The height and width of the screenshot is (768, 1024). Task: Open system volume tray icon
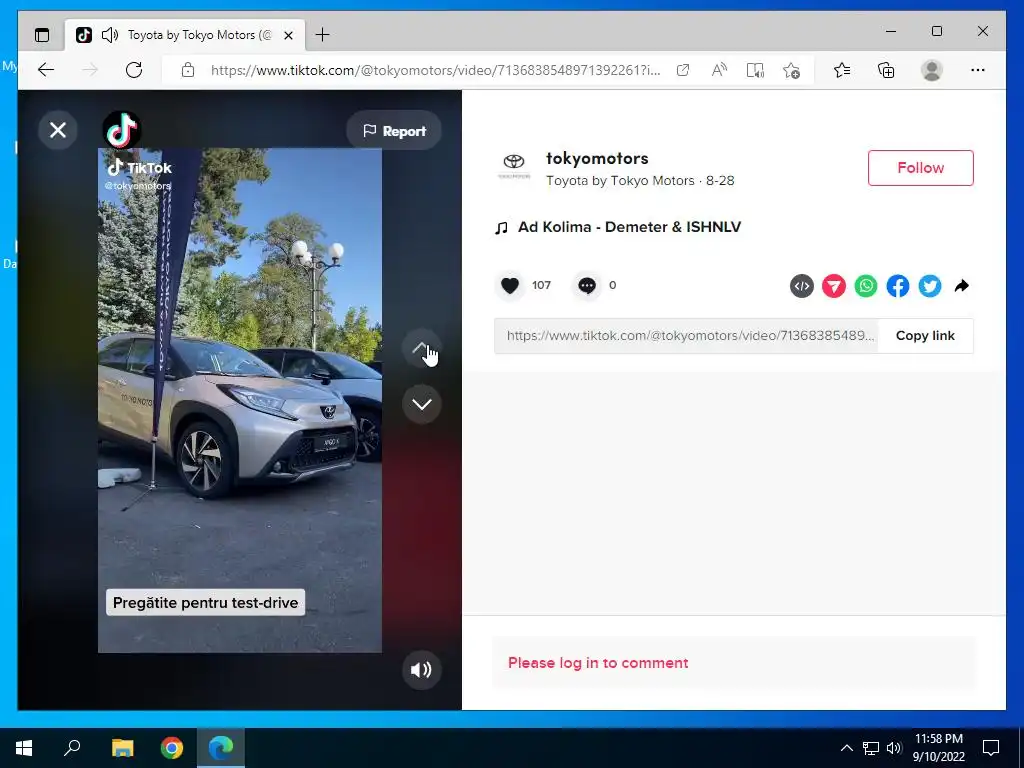tap(894, 748)
